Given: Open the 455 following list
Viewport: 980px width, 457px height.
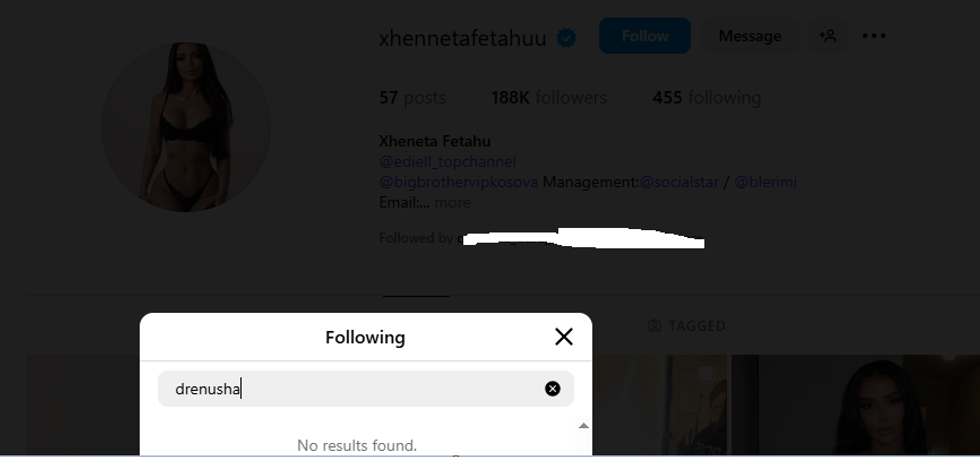Looking at the screenshot, I should coord(706,98).
